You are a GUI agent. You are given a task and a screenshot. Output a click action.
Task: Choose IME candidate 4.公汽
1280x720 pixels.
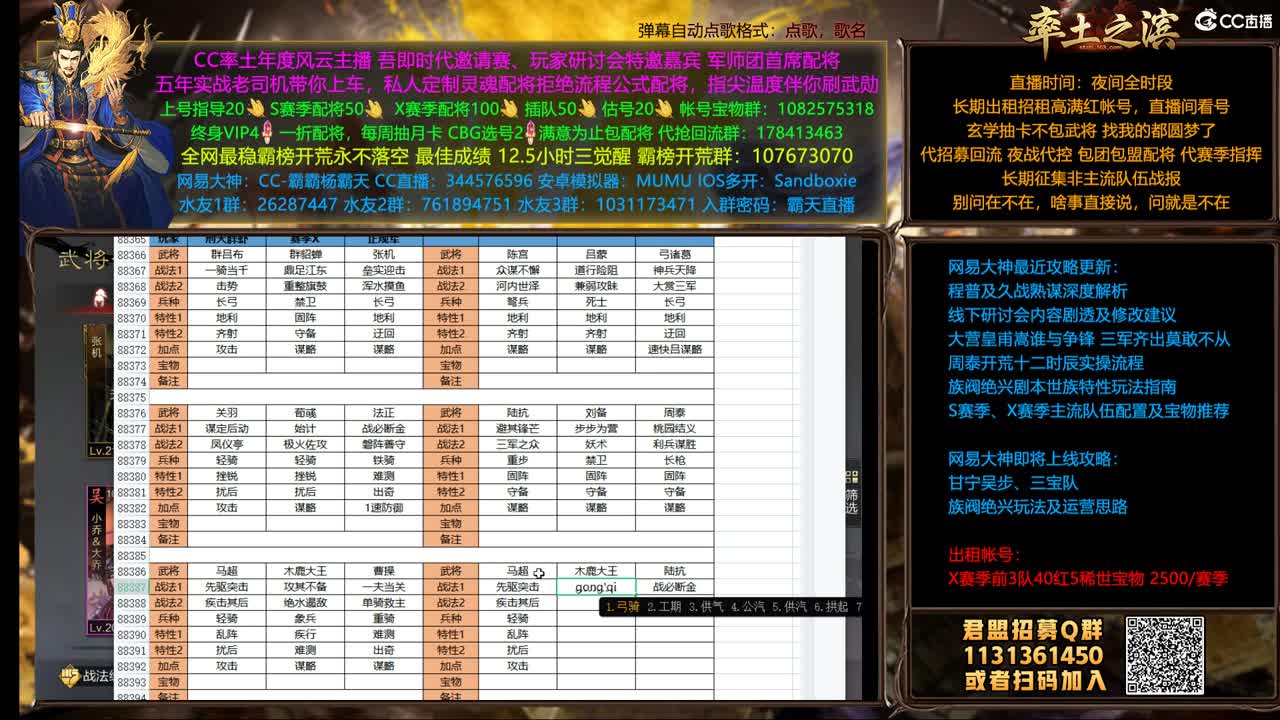pyautogui.click(x=747, y=606)
